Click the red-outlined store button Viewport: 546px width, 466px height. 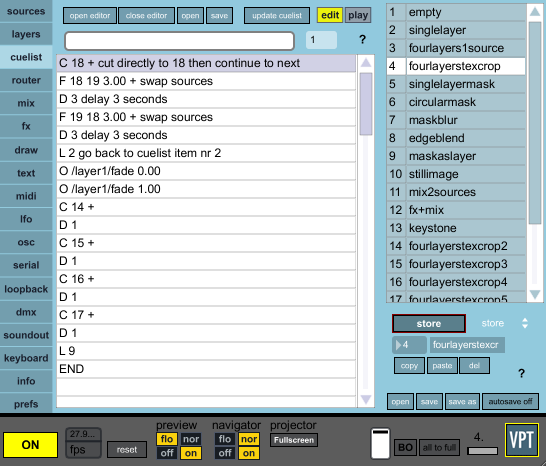pyautogui.click(x=429, y=324)
